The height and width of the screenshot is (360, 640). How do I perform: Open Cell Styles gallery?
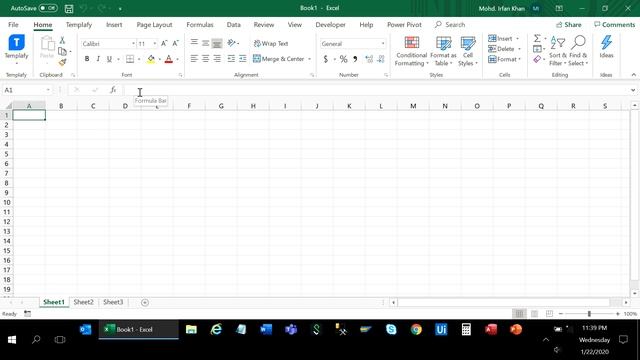click(x=468, y=51)
